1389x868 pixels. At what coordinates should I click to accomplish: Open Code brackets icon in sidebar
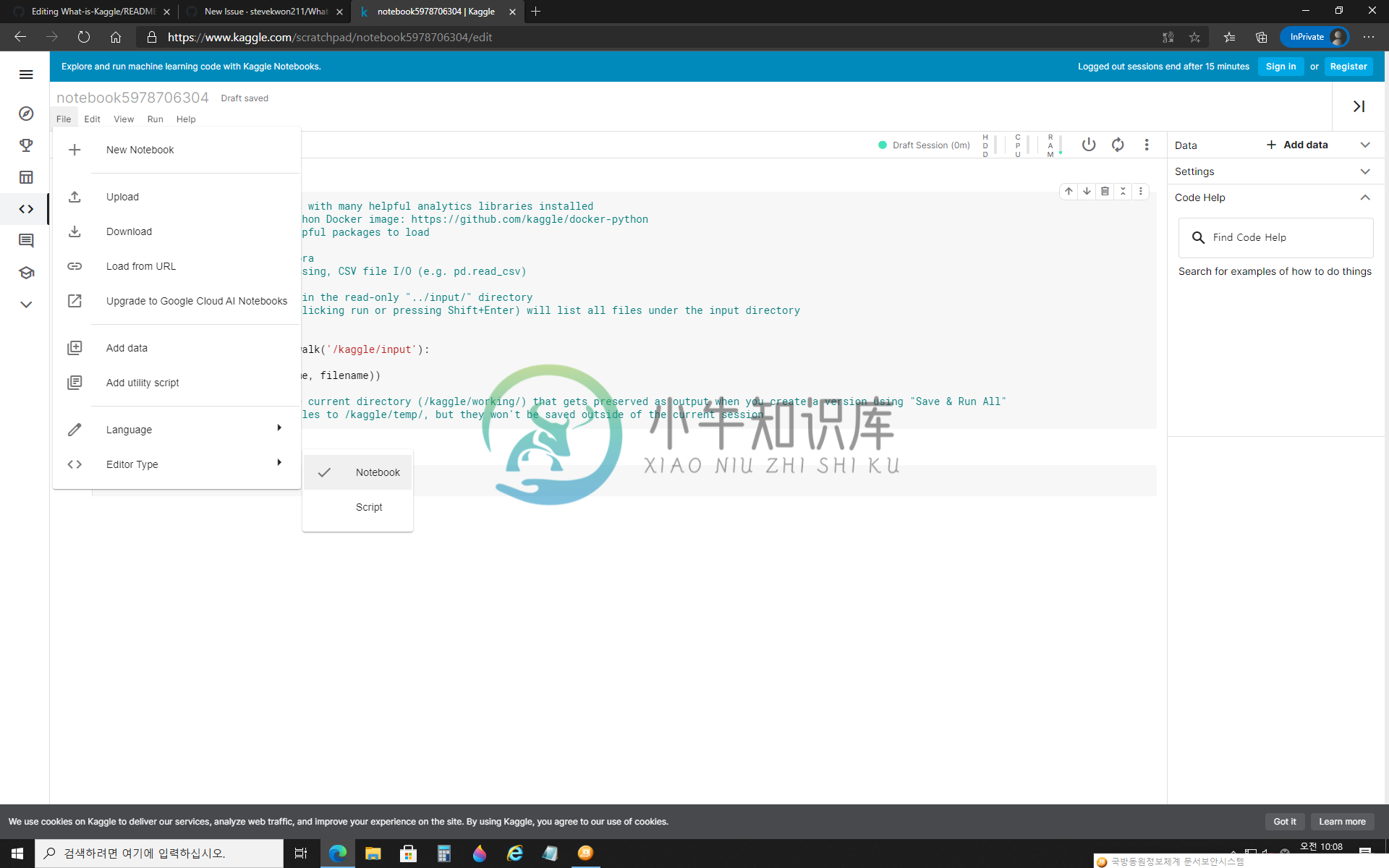click(26, 209)
